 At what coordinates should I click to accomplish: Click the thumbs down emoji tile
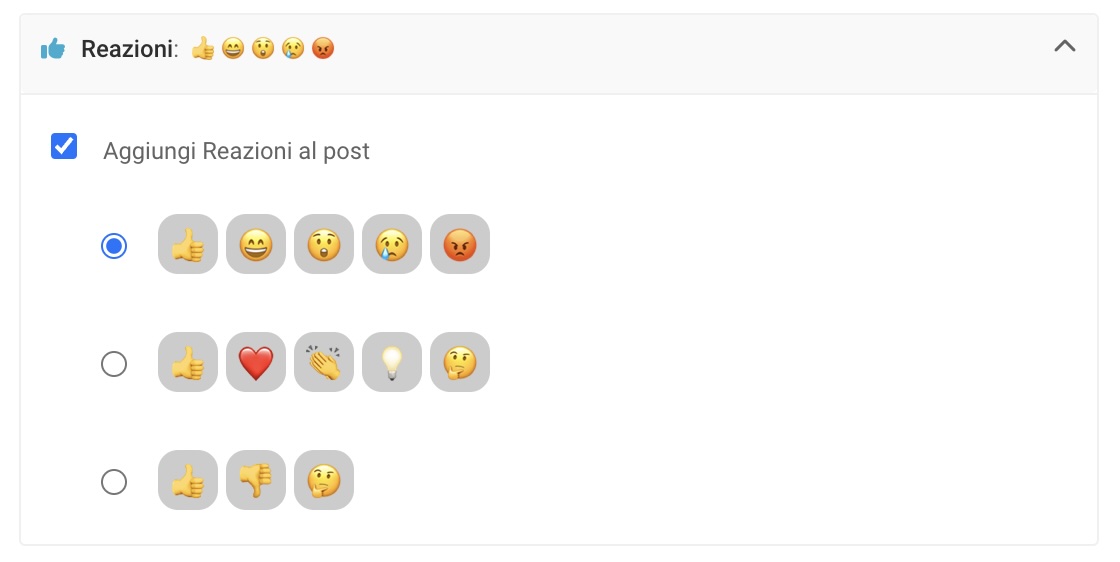[256, 480]
